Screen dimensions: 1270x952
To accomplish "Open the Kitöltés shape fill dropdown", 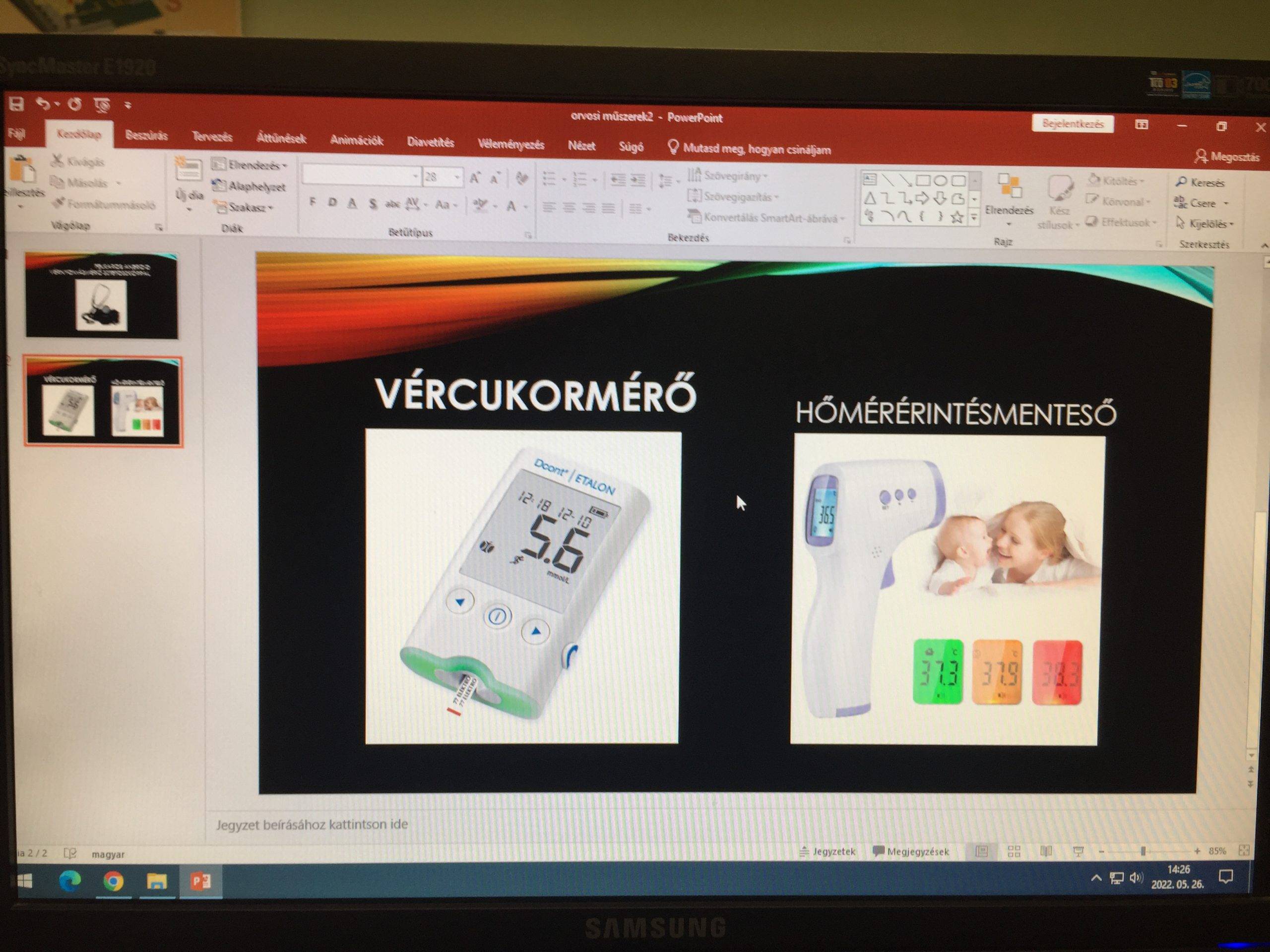I will point(1116,181).
